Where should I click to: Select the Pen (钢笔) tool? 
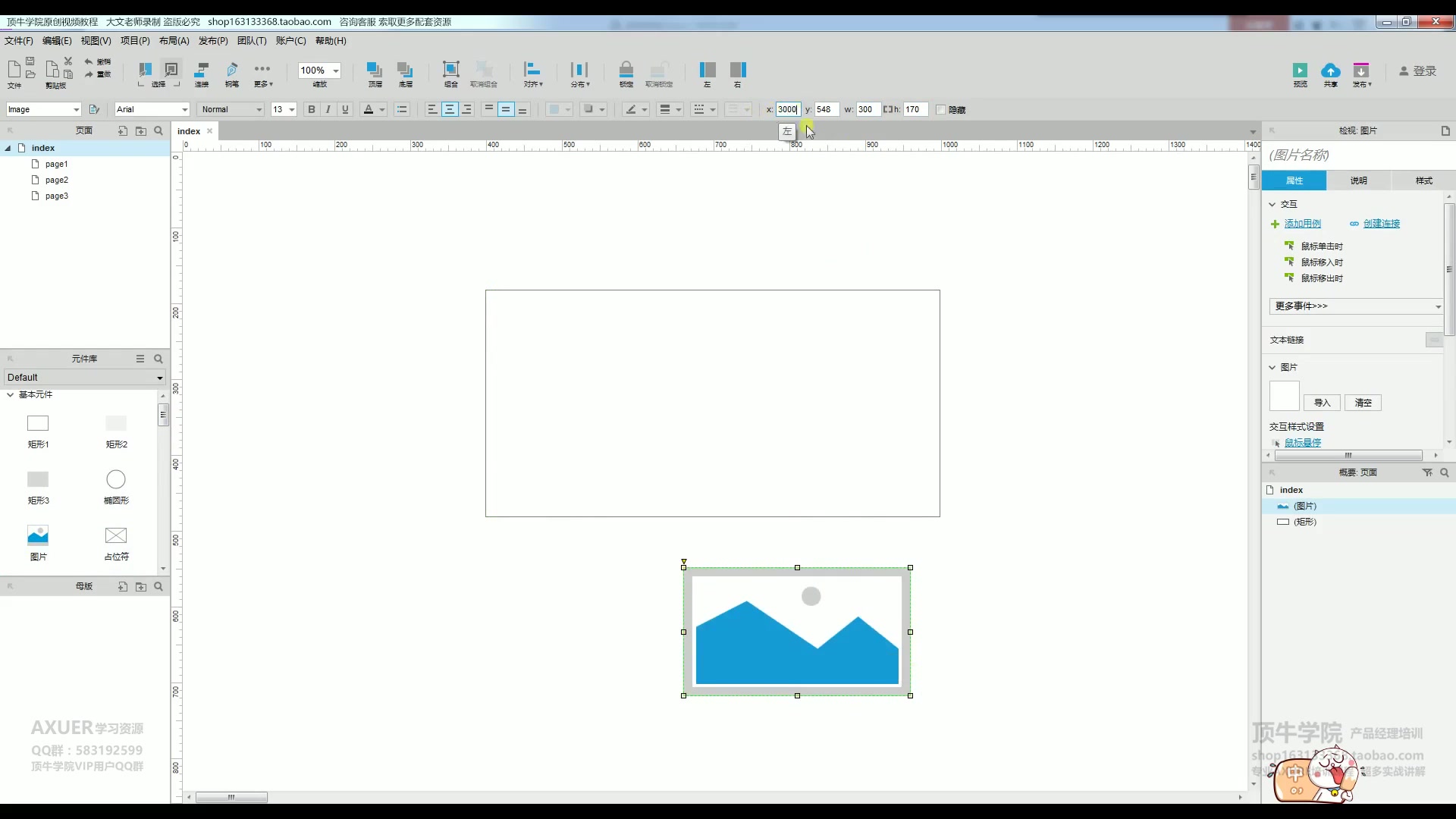(232, 71)
